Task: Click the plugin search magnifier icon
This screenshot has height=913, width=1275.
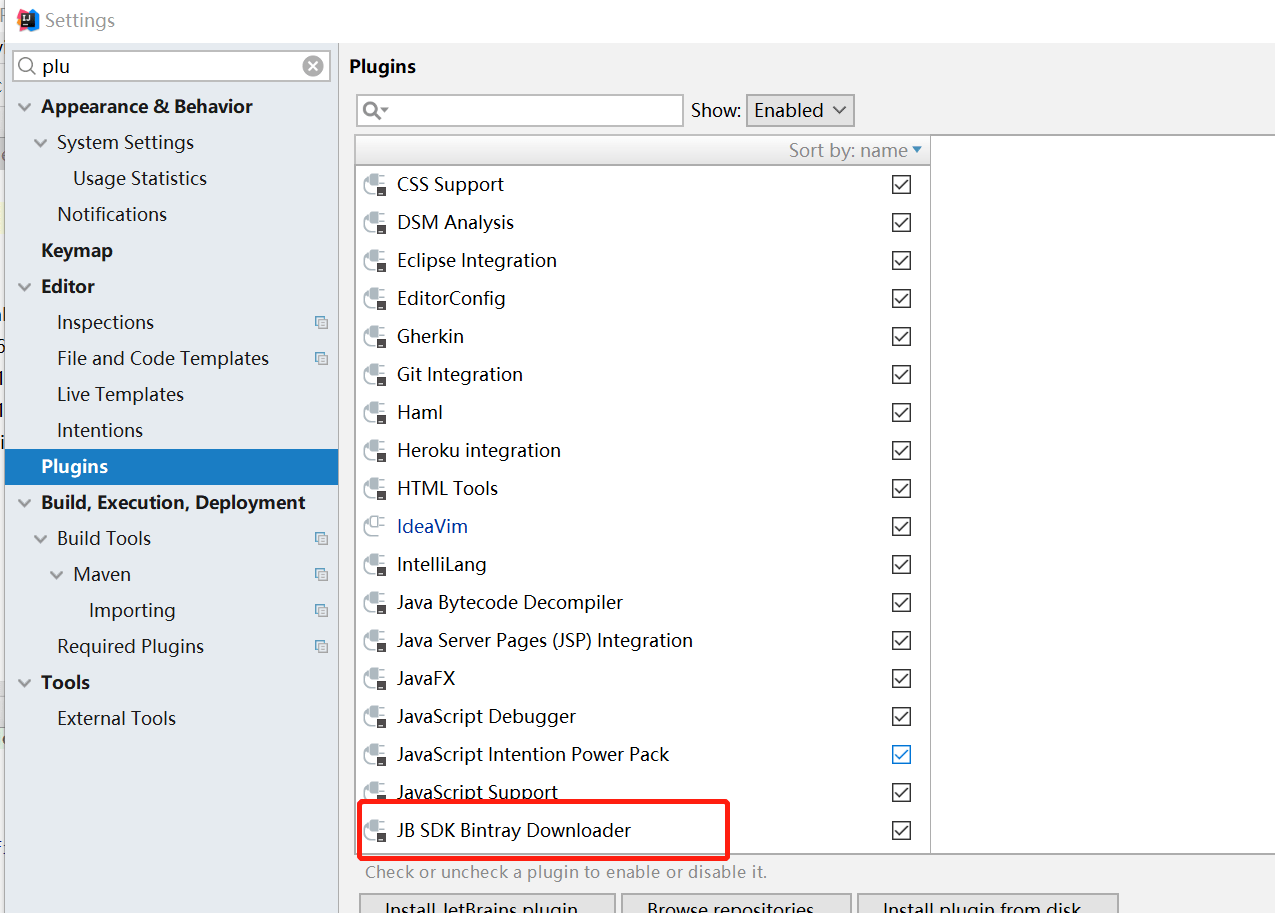Action: click(375, 110)
